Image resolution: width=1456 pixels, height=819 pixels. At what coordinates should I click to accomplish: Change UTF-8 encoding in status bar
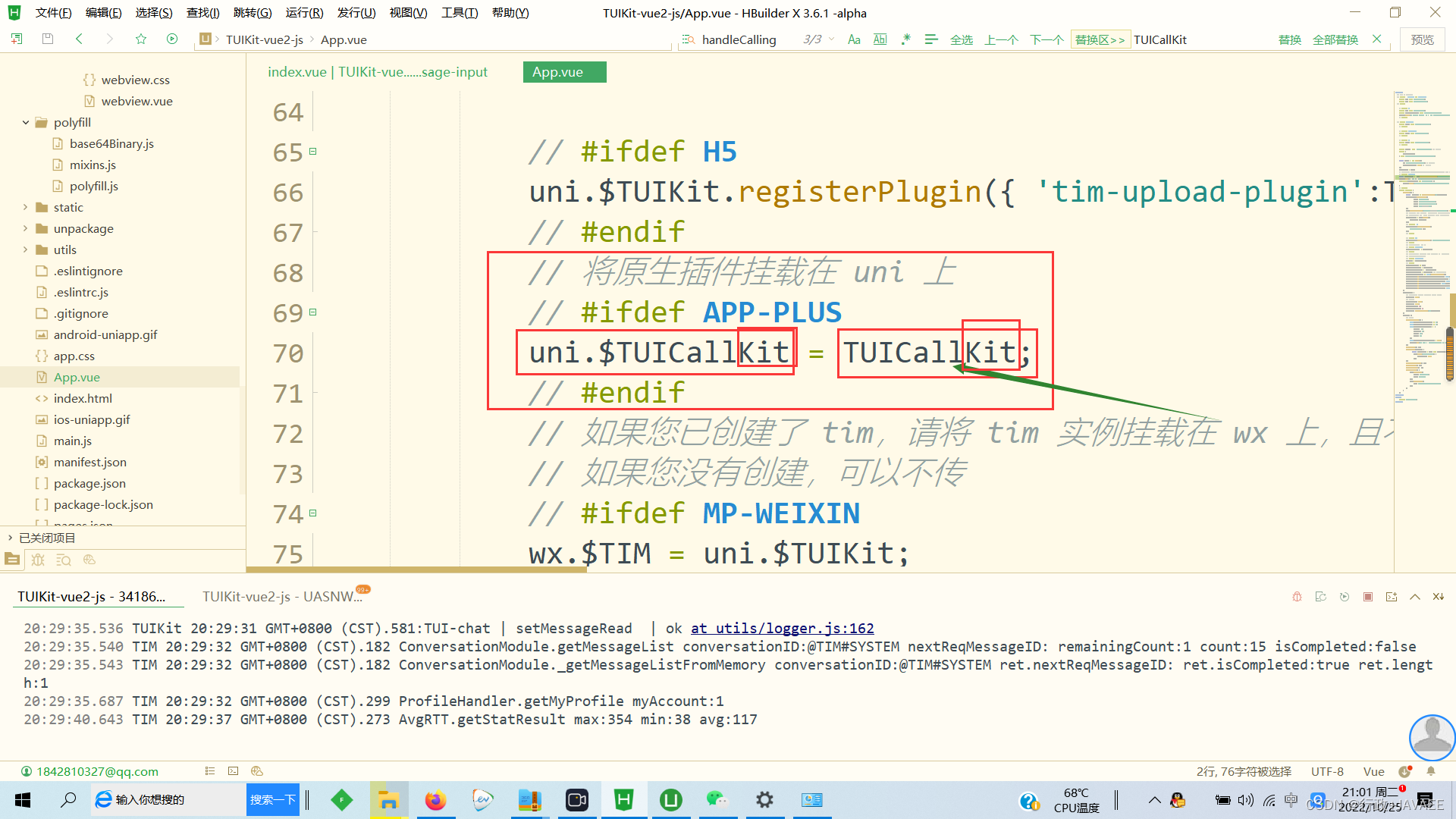point(1327,771)
